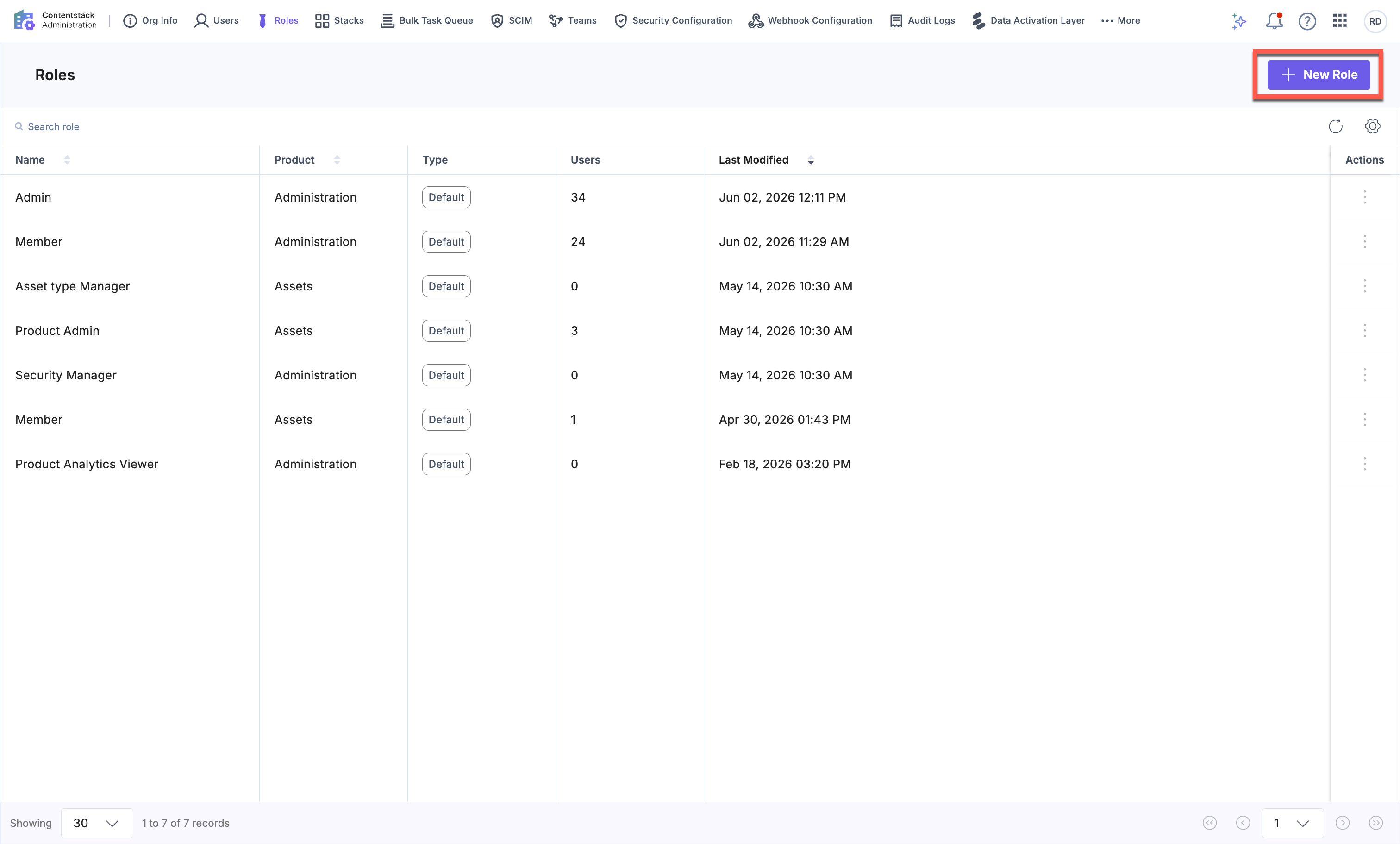Open actions menu for Product Admin

pyautogui.click(x=1365, y=330)
